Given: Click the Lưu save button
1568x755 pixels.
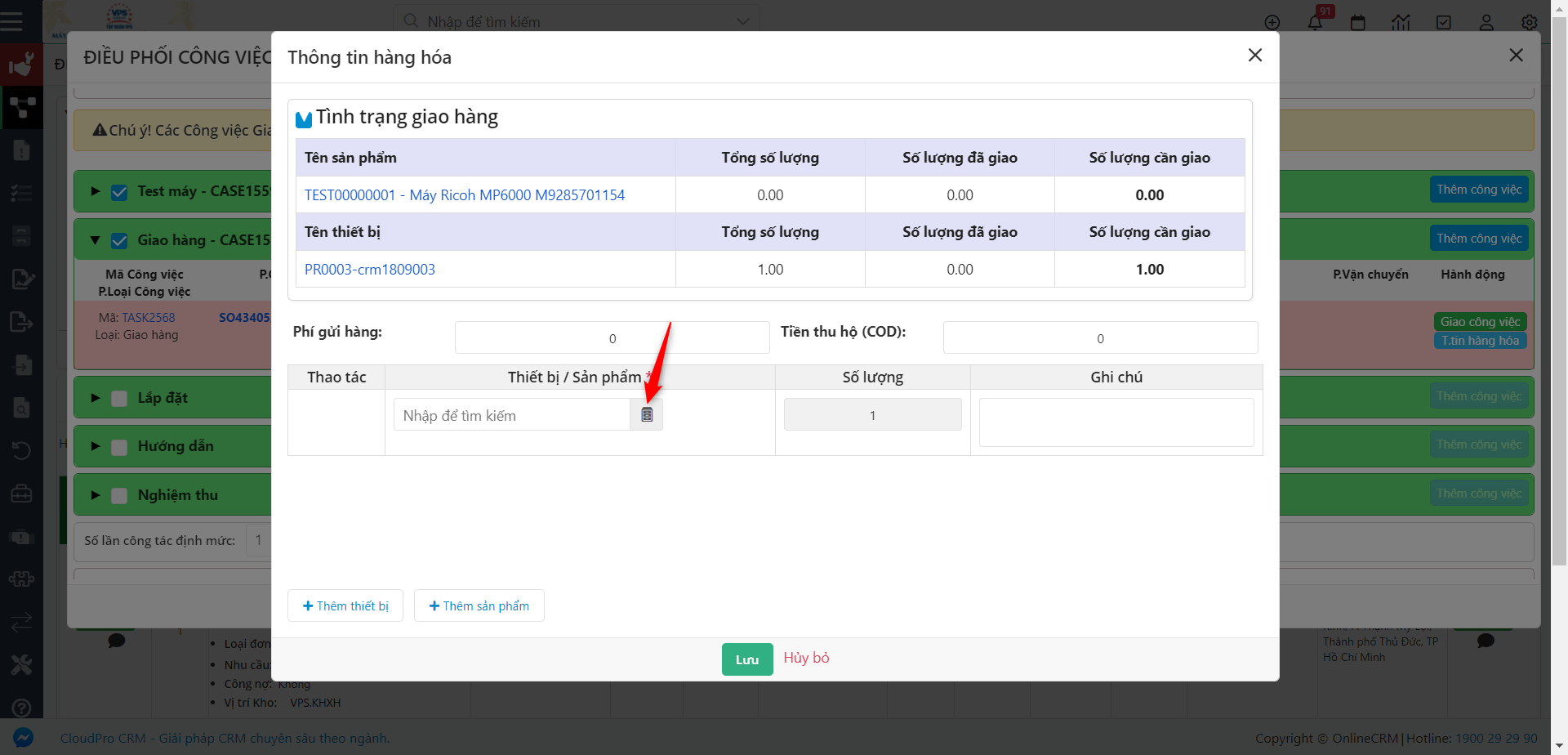Looking at the screenshot, I should pos(747,659).
